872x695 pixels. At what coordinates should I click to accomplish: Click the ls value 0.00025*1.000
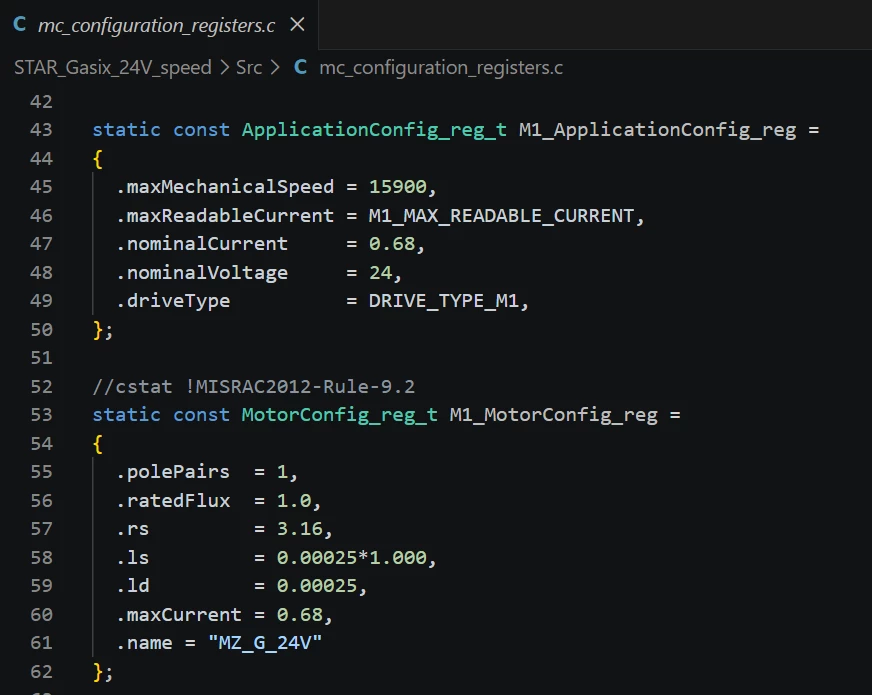(351, 558)
